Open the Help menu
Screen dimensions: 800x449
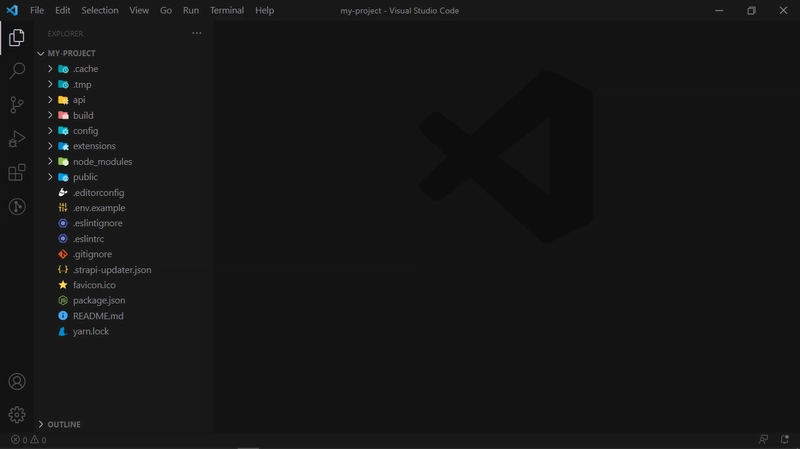click(x=264, y=10)
